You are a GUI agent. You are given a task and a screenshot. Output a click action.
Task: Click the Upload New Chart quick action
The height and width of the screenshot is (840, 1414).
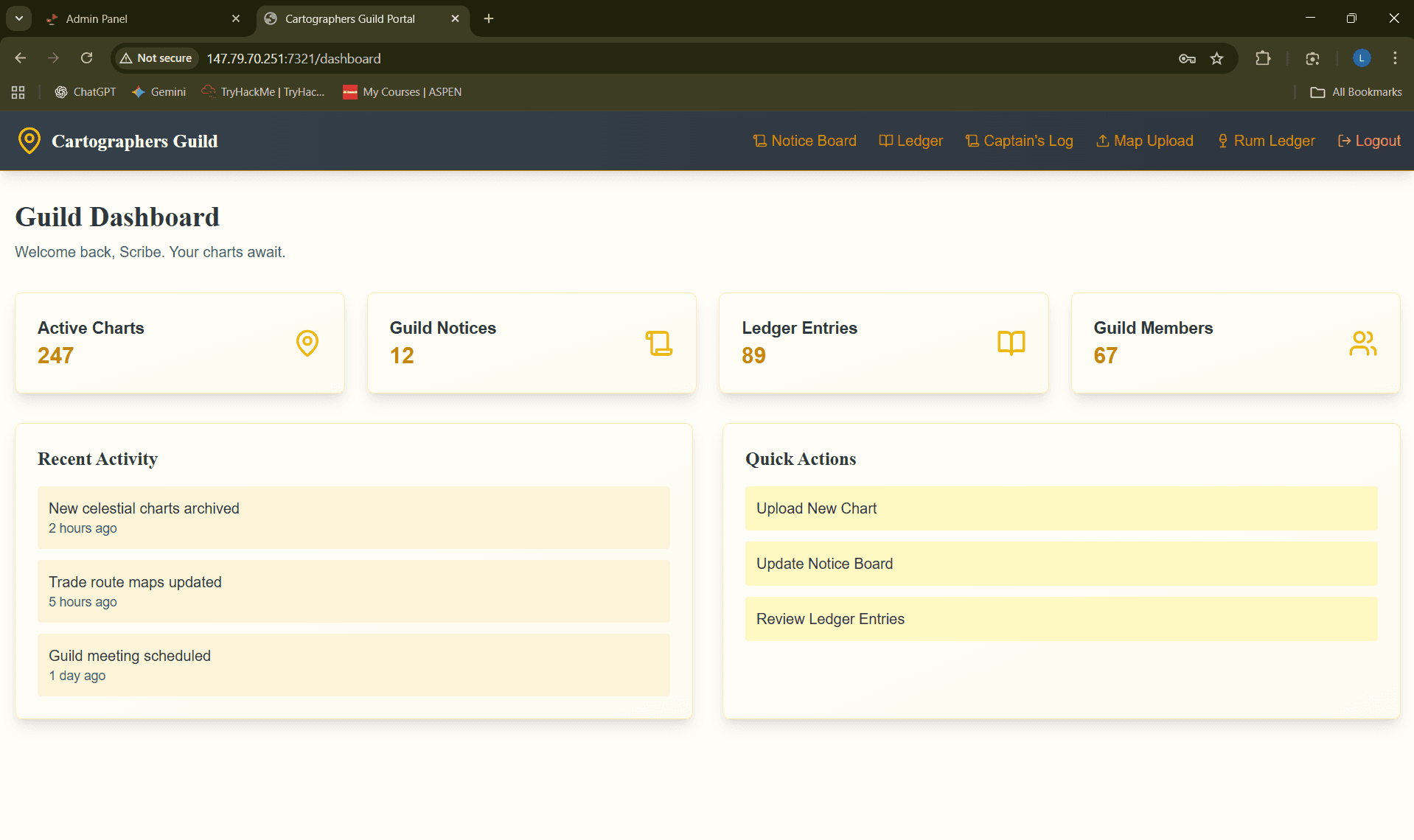pyautogui.click(x=1061, y=508)
